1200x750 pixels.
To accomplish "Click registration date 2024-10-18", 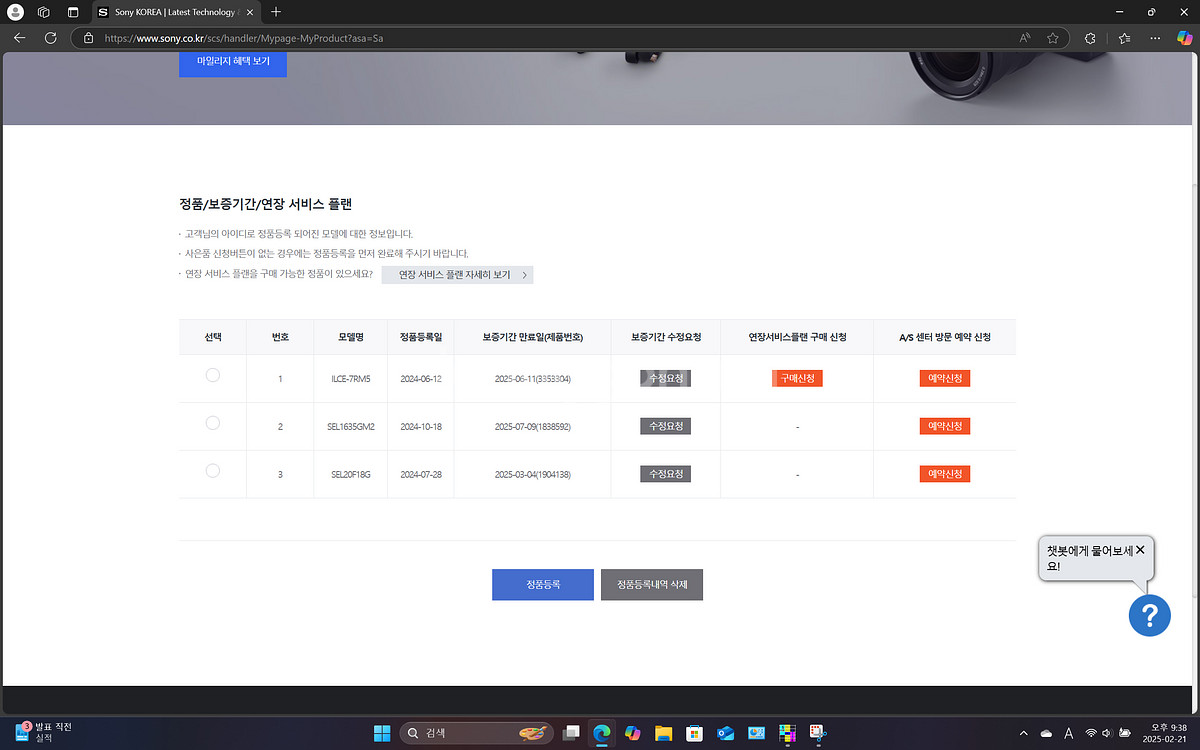I will pos(420,427).
